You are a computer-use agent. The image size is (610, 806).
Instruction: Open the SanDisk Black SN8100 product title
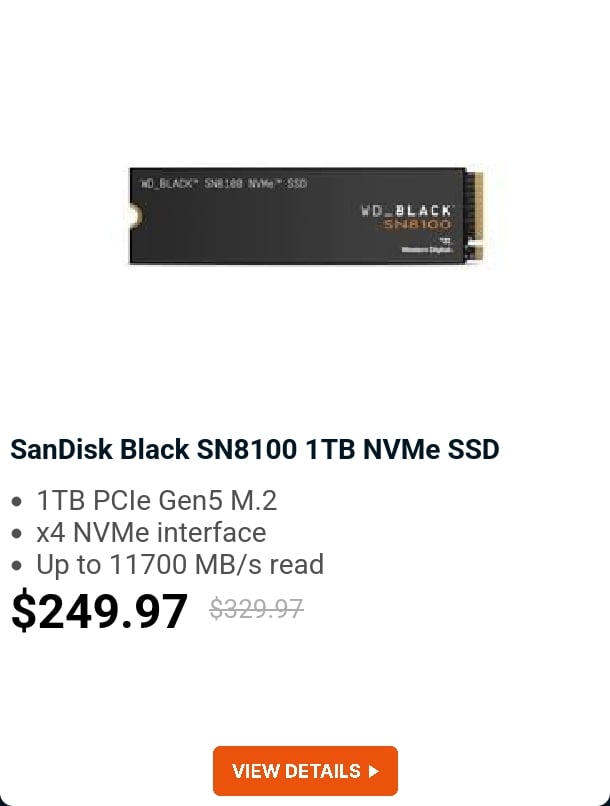(254, 449)
